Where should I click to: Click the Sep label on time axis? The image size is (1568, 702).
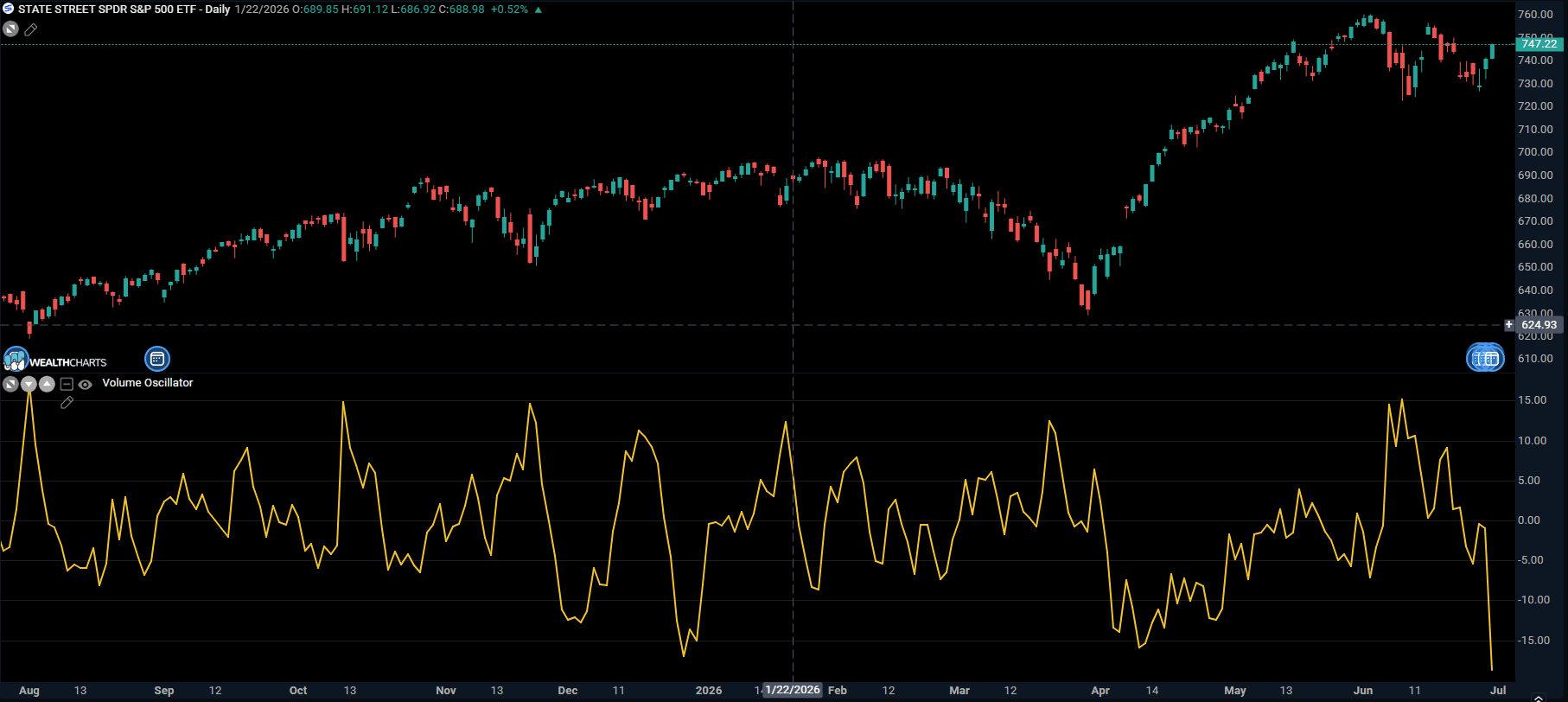164,691
